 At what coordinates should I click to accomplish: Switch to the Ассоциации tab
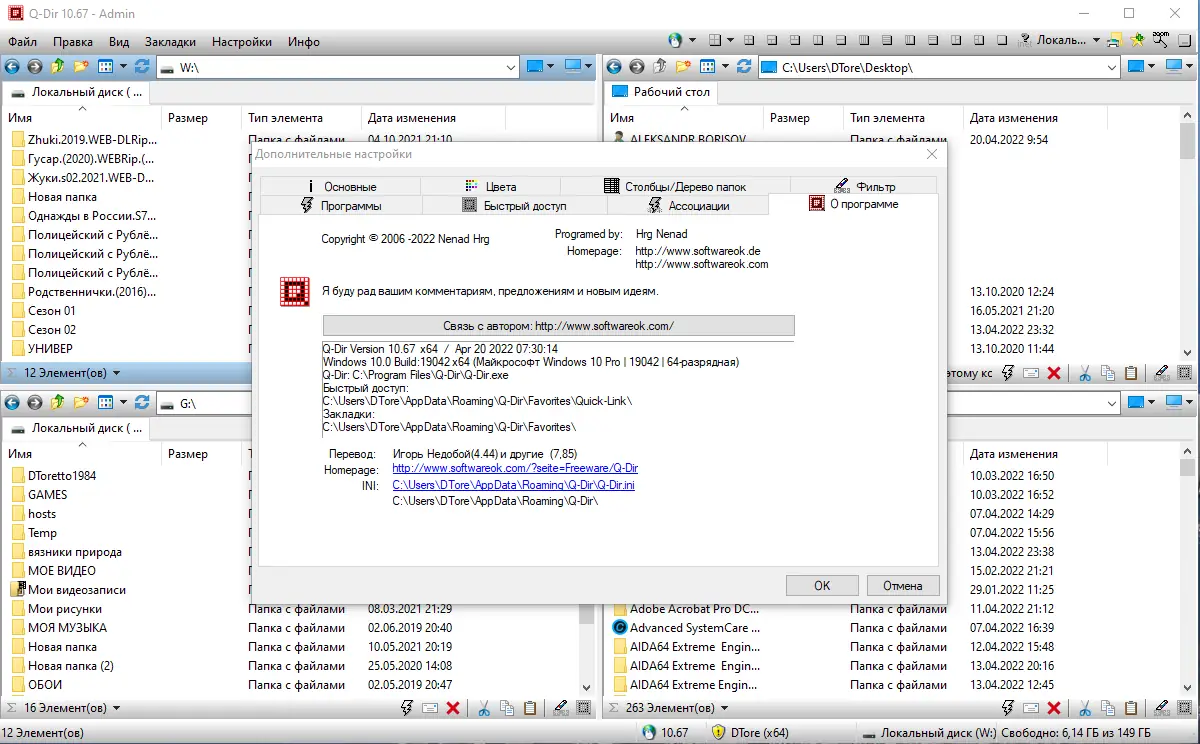tap(688, 205)
